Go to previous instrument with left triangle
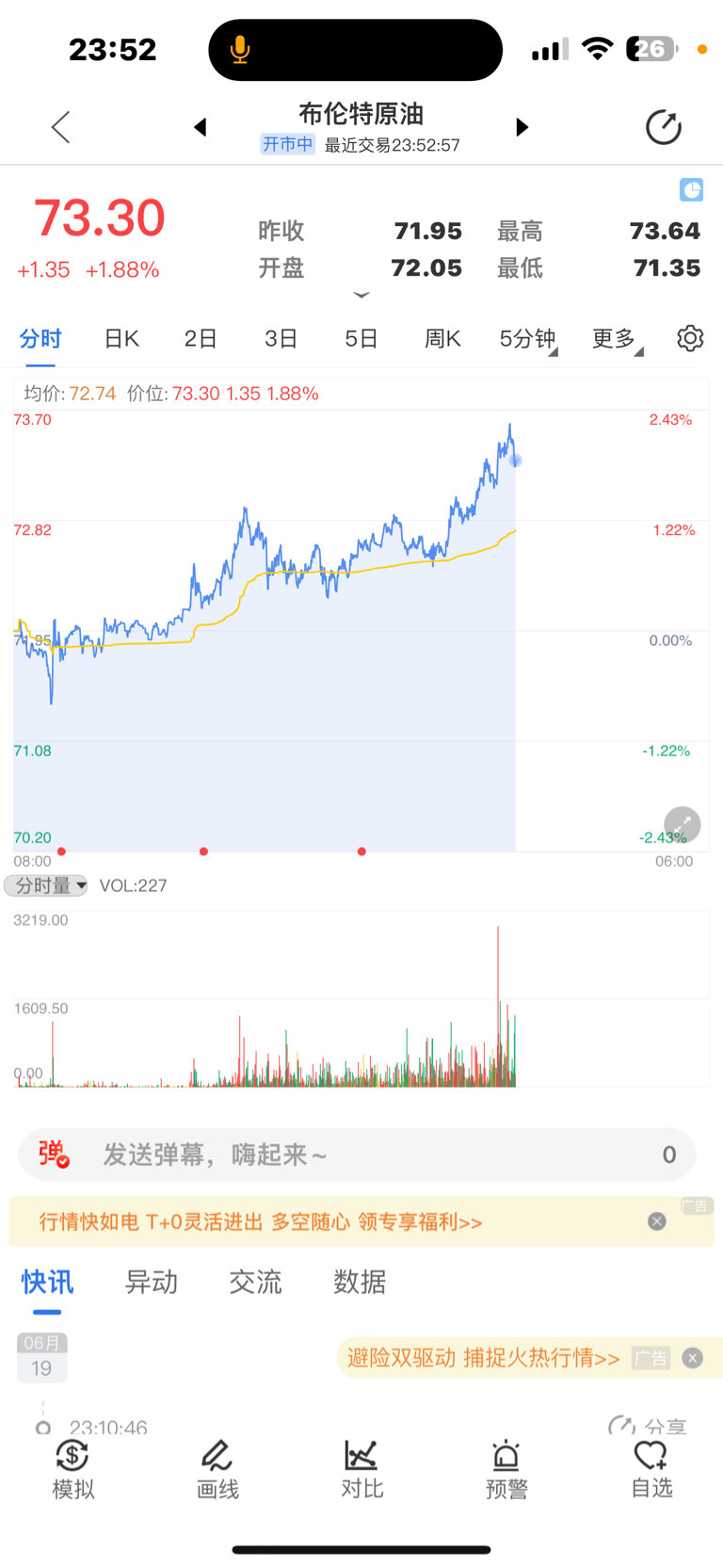The image size is (723, 1568). point(200,127)
